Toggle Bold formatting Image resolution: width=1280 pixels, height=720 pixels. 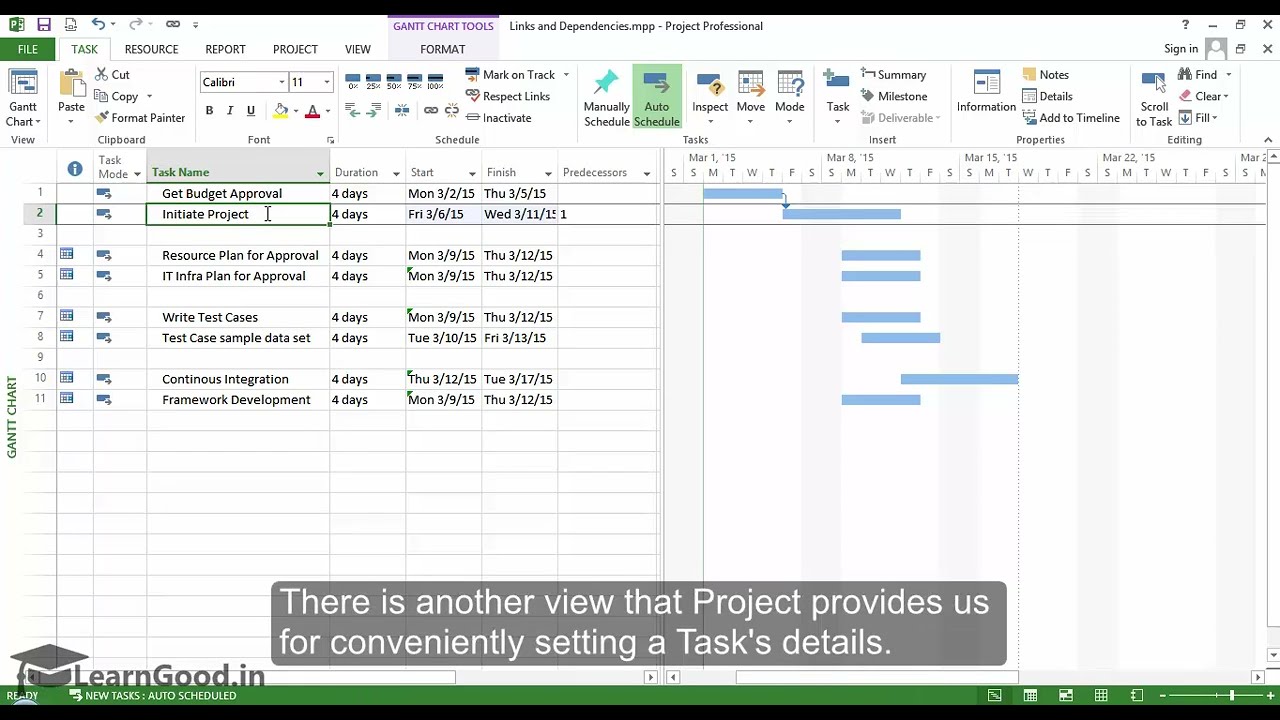click(209, 110)
